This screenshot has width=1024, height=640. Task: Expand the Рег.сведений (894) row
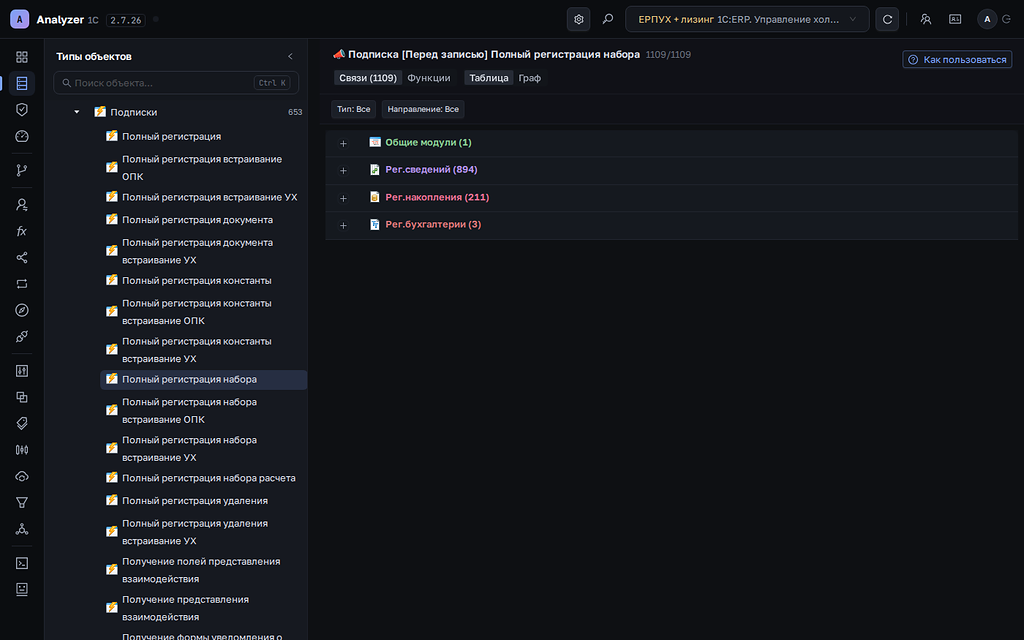click(x=344, y=170)
